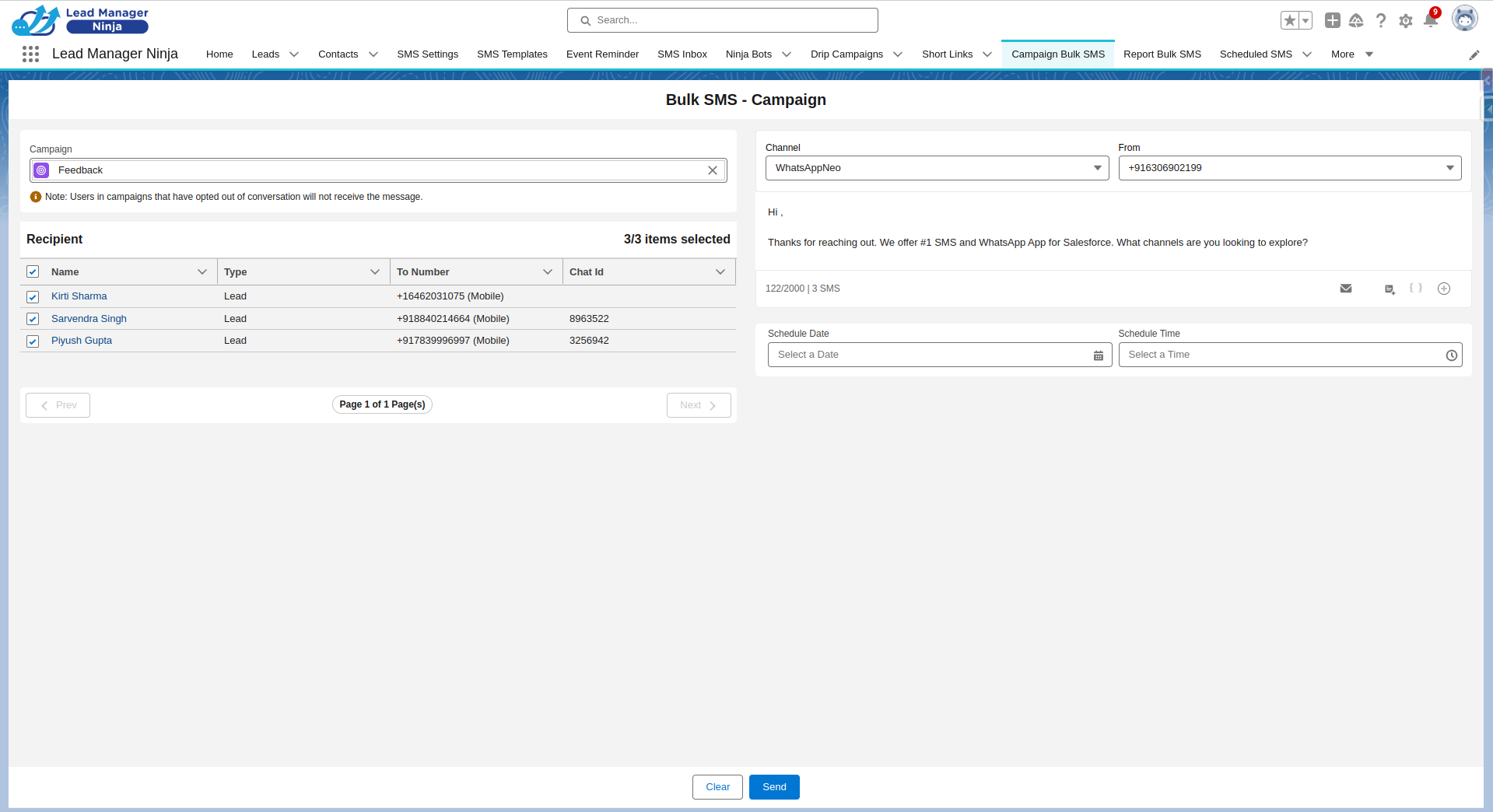Open the Channel WhatsAppNeo dropdown
The image size is (1493, 812).
[937, 168]
